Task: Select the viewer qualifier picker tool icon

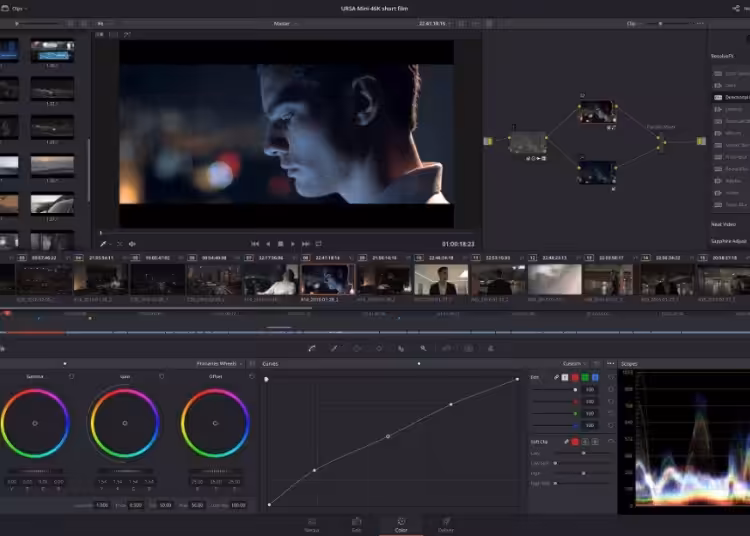Action: pos(103,244)
